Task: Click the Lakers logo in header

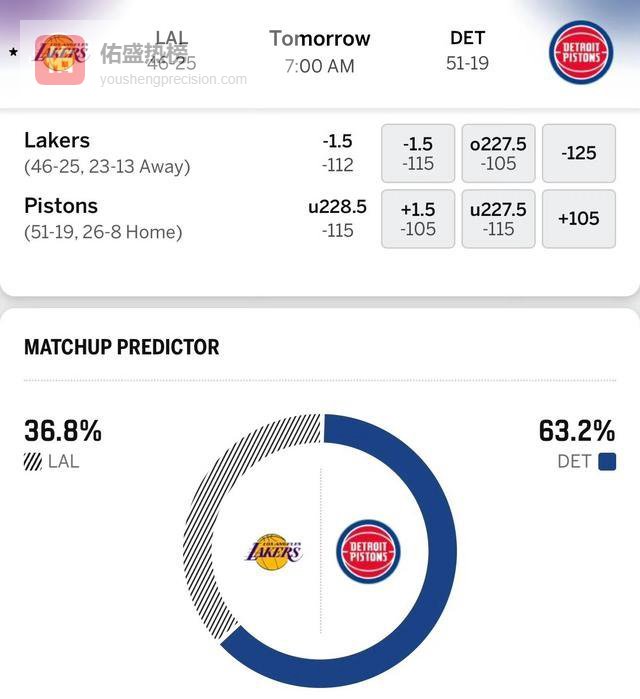Action: (60, 54)
